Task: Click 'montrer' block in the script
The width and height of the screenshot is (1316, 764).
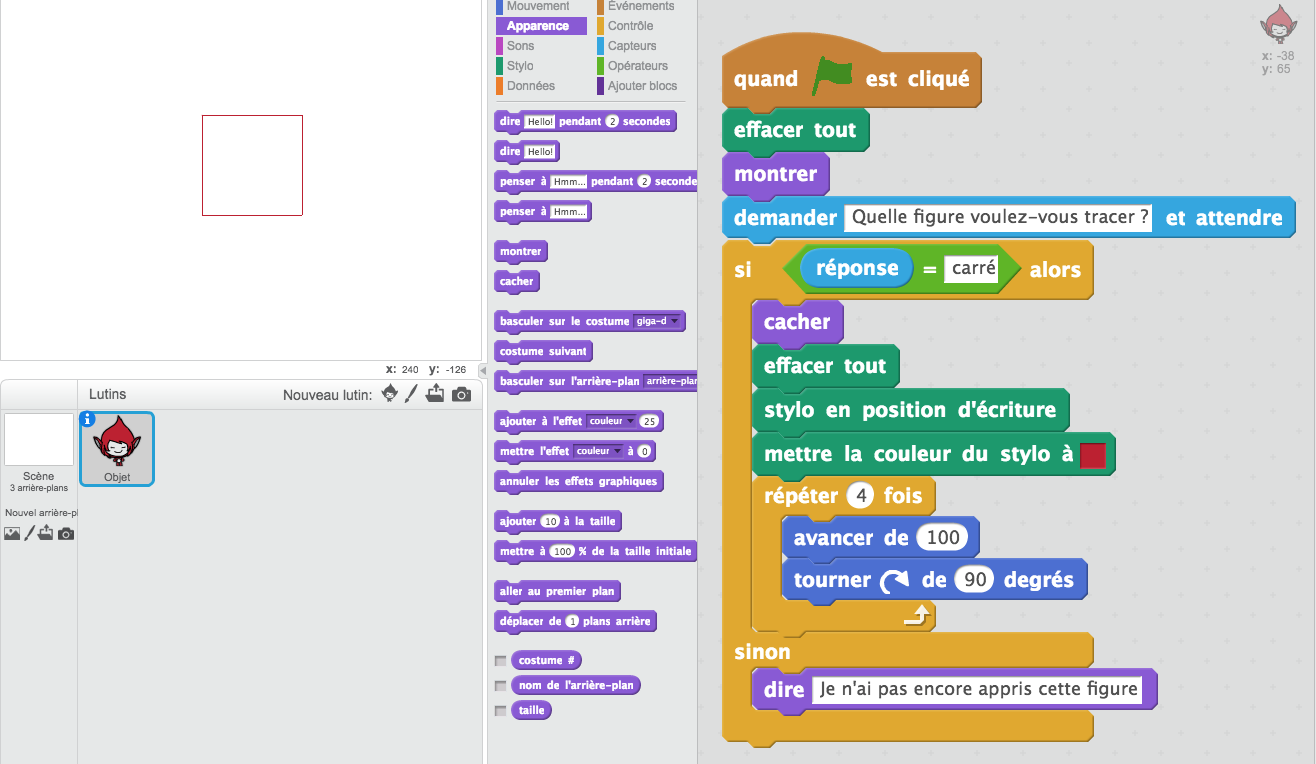Action: click(776, 174)
